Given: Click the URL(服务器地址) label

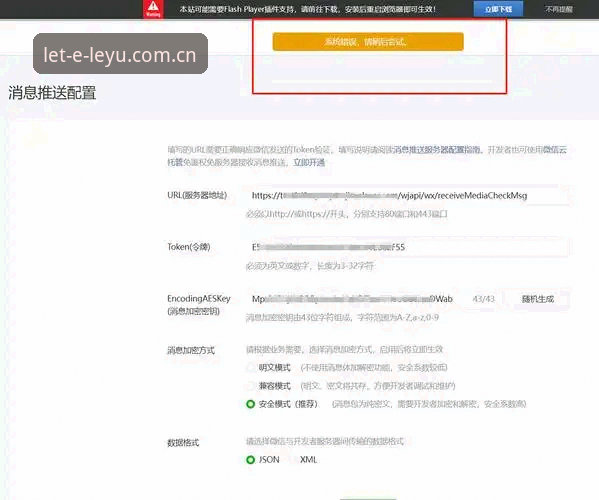Looking at the screenshot, I should coord(197,196).
